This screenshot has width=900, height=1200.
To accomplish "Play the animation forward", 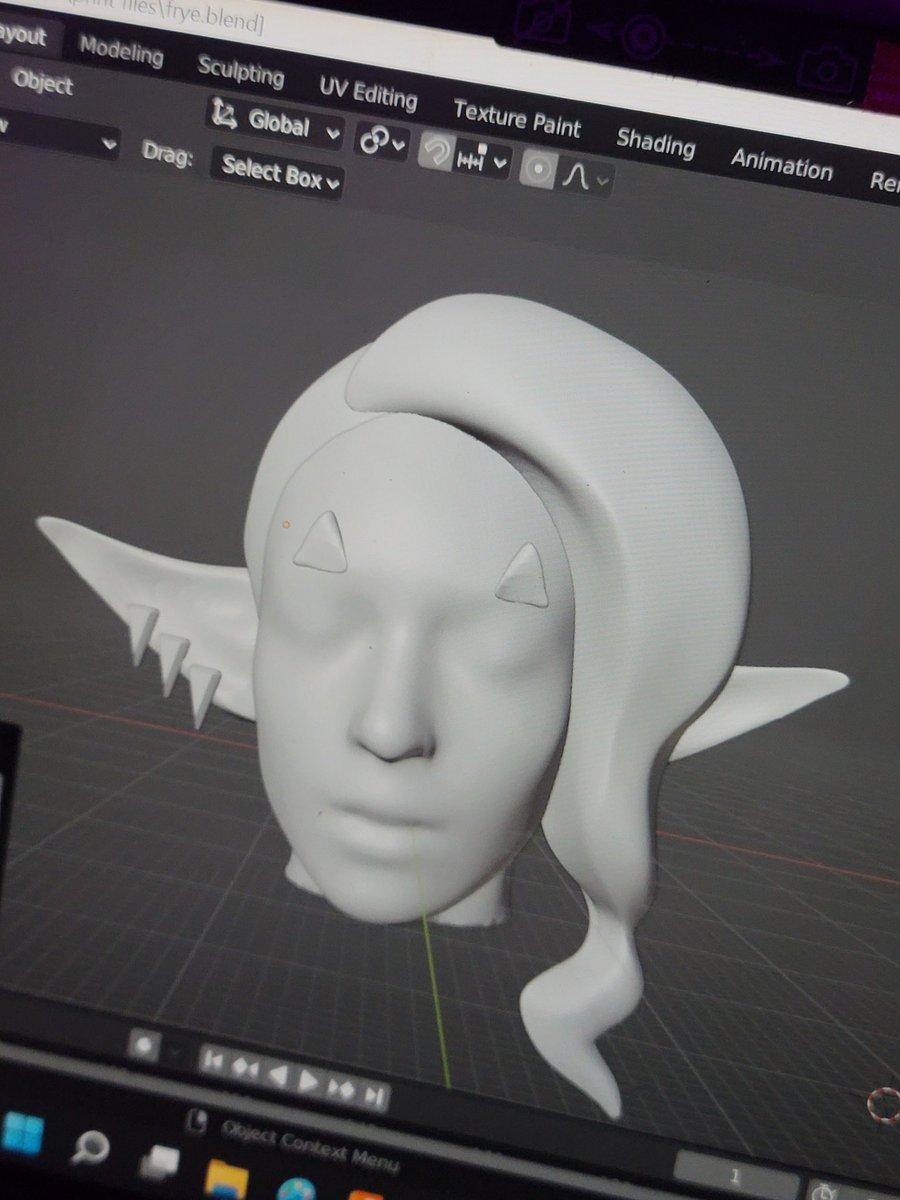I will tap(309, 1082).
